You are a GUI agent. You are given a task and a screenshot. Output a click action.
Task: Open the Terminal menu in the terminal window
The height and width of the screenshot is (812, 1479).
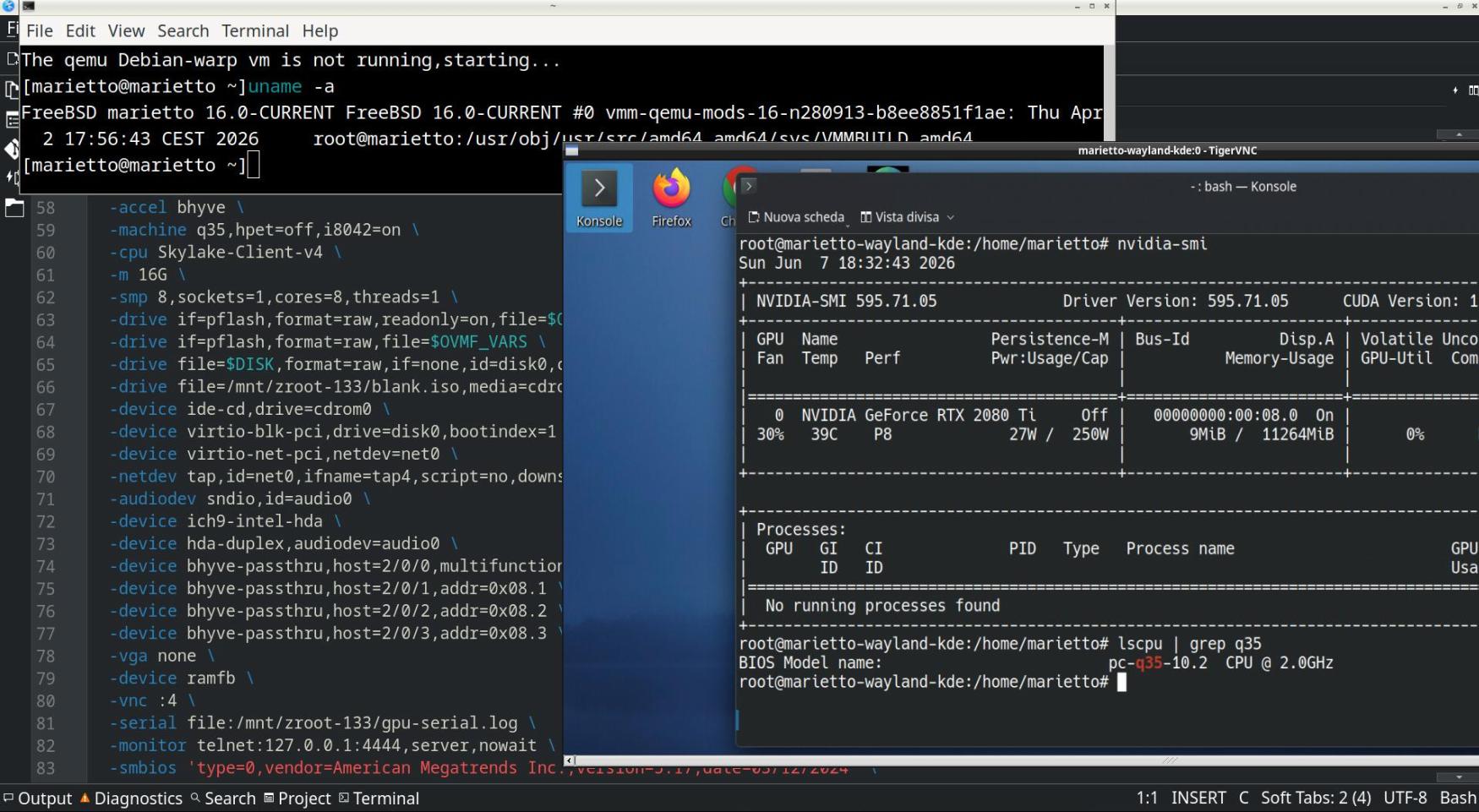(x=255, y=30)
